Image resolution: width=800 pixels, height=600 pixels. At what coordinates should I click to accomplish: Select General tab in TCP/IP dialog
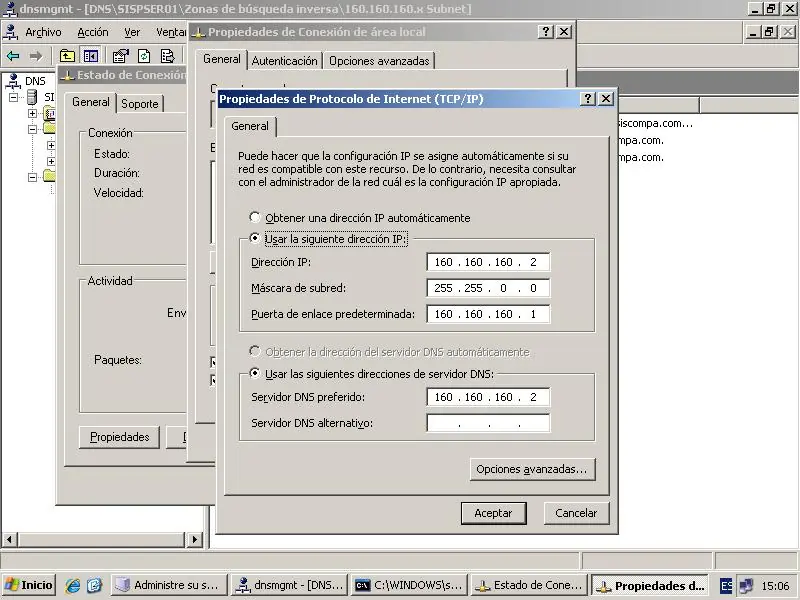point(250,126)
